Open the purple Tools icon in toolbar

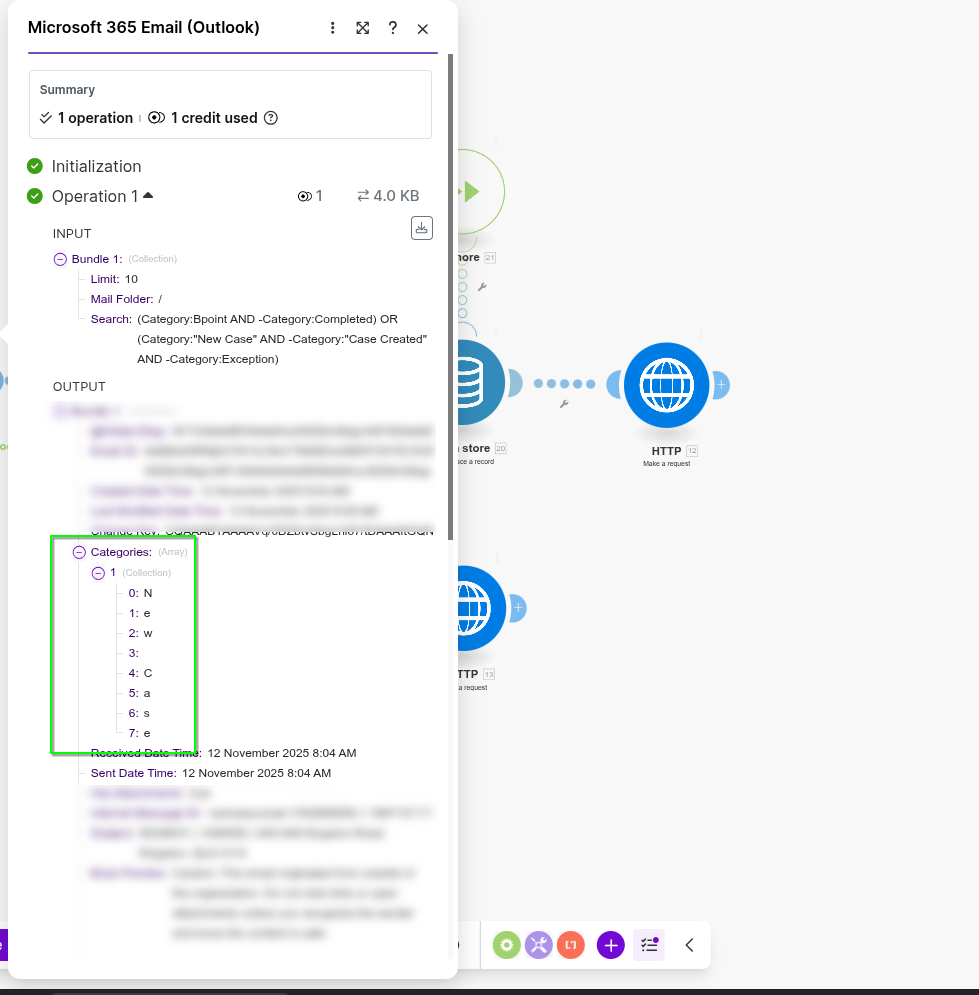point(539,946)
